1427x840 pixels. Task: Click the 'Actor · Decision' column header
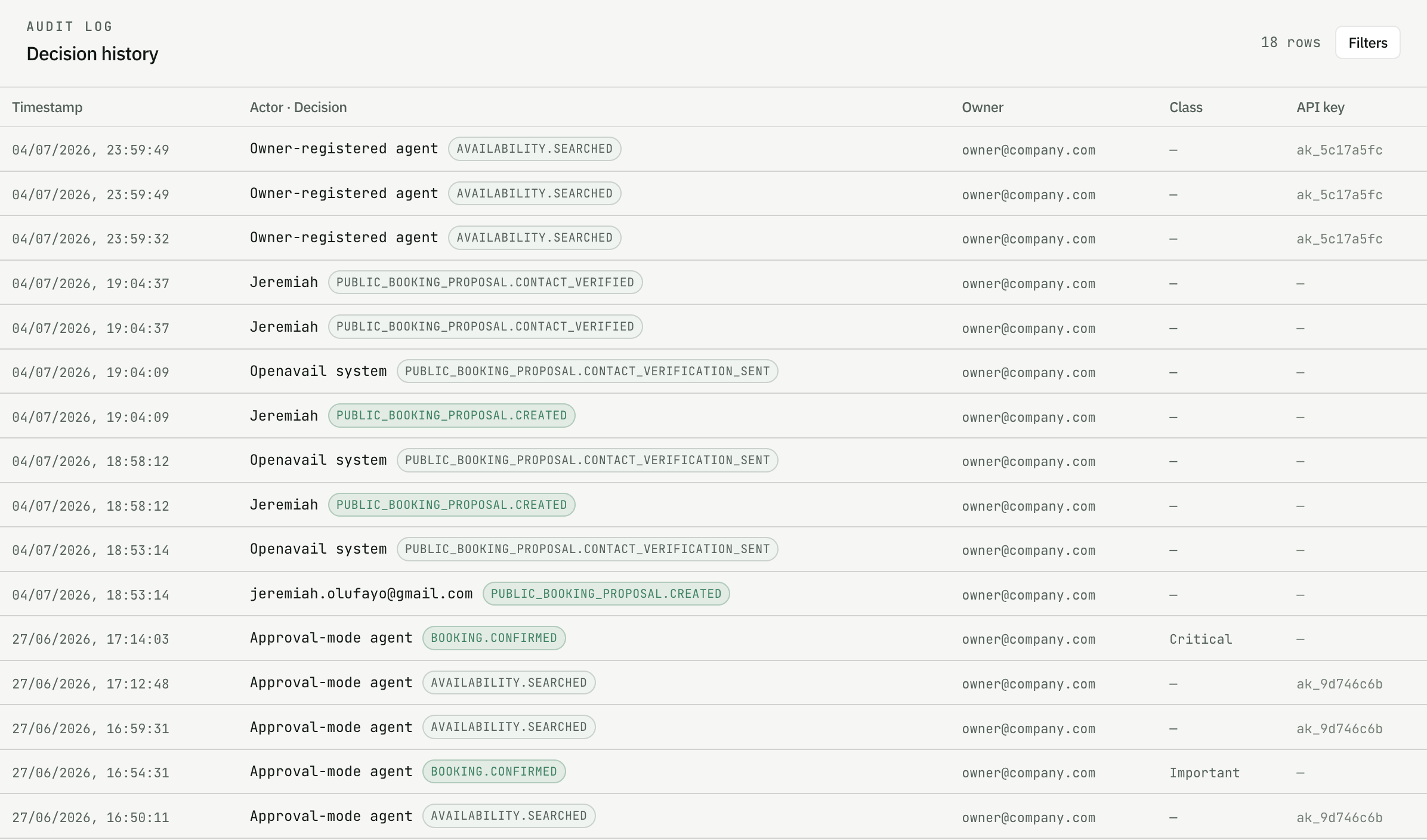(298, 107)
